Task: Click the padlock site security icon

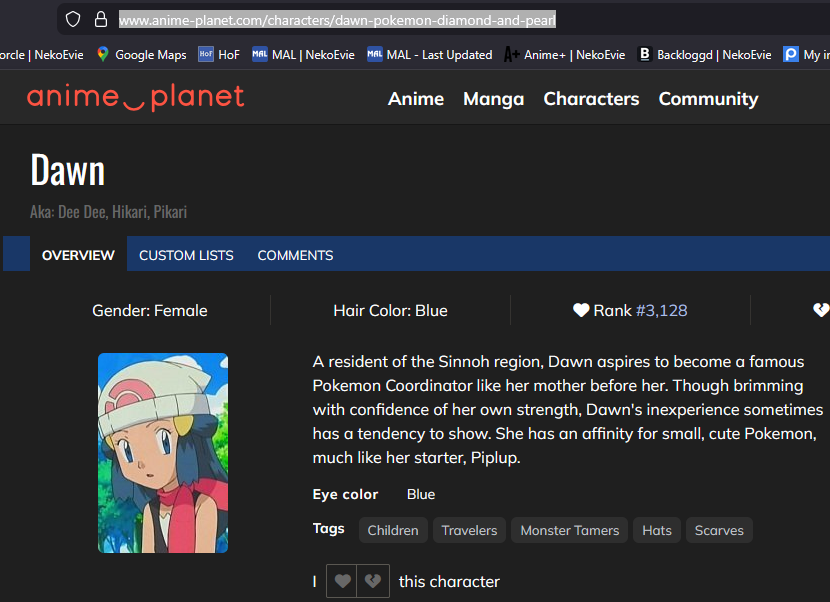Action: pyautogui.click(x=101, y=20)
